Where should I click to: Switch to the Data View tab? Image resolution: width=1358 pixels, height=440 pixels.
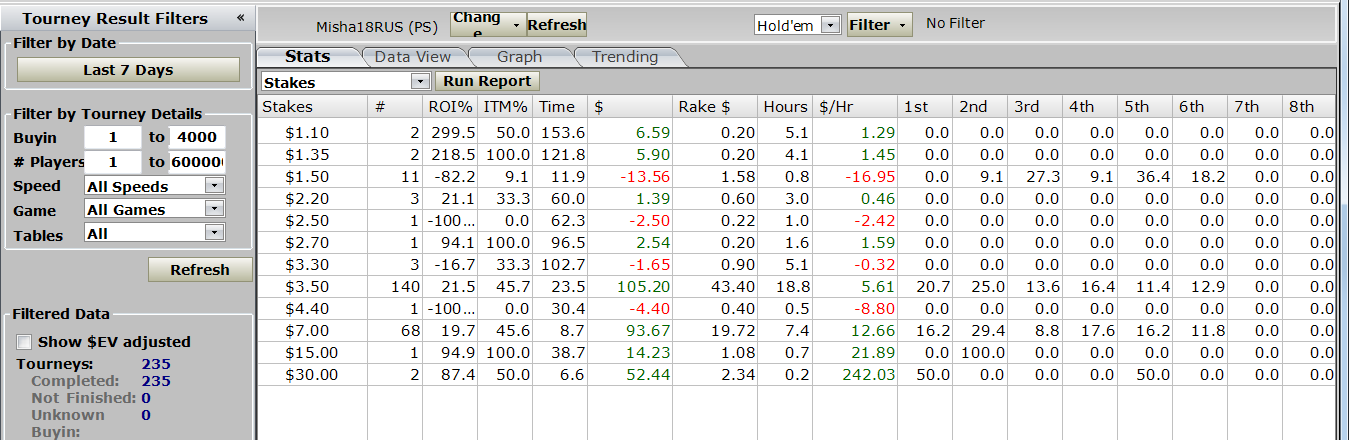point(413,57)
